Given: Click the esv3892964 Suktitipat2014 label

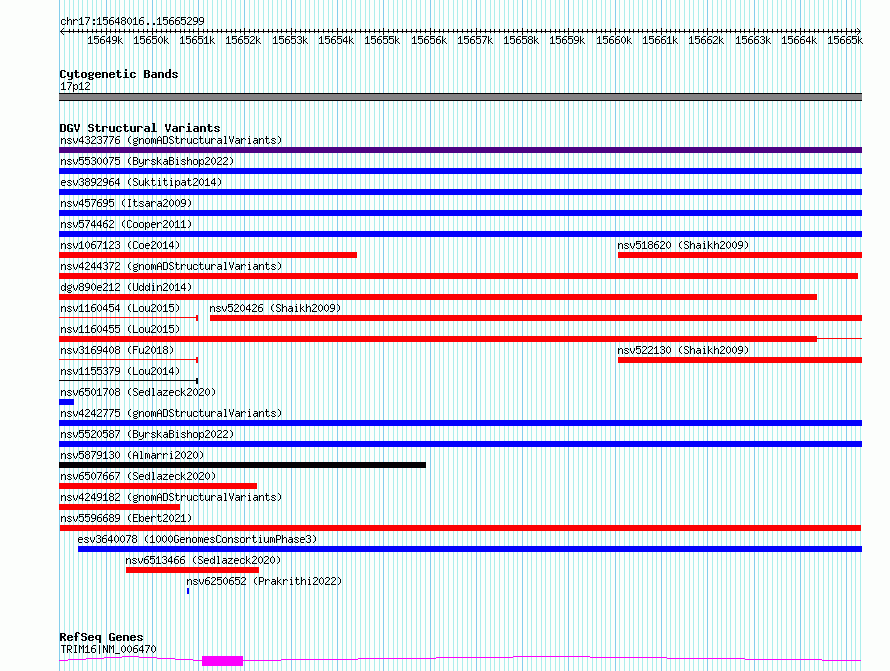Looking at the screenshot, I should pos(141,182).
